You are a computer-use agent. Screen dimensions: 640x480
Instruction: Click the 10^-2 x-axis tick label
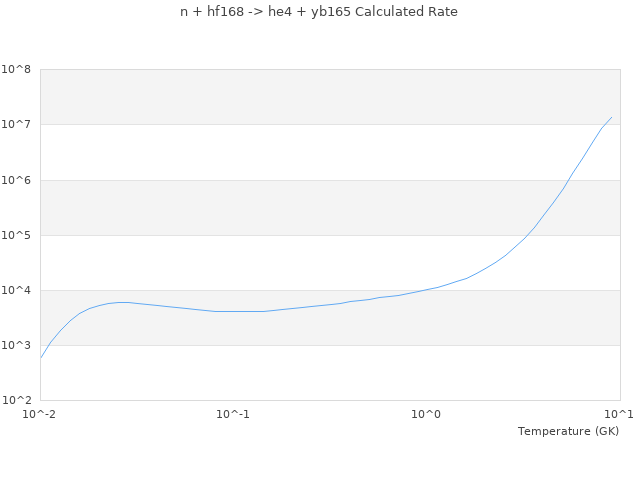click(40, 415)
